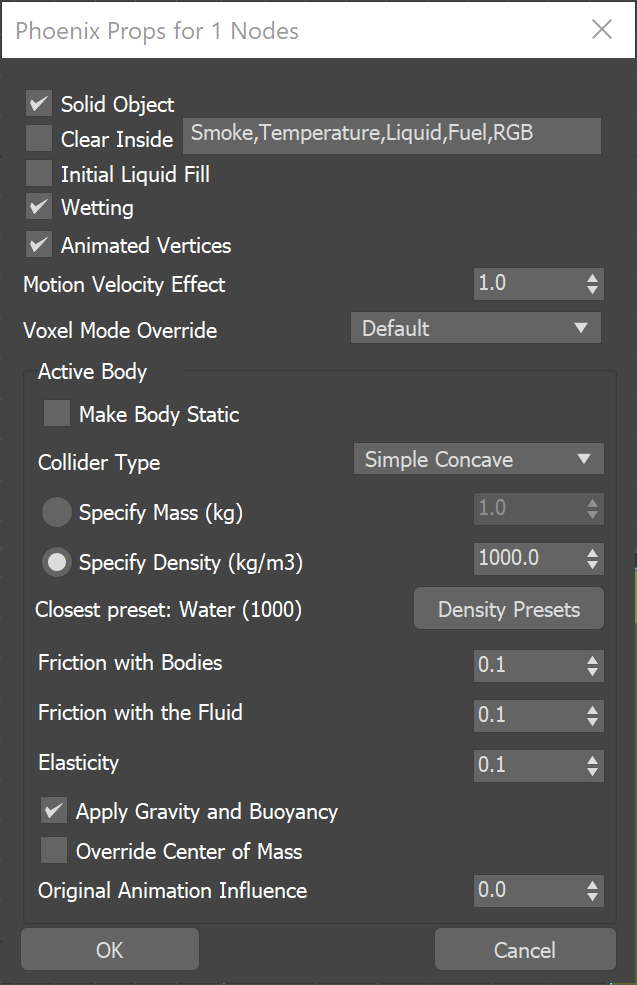Close the Phoenix Props dialog
This screenshot has width=637, height=985.
coord(602,30)
